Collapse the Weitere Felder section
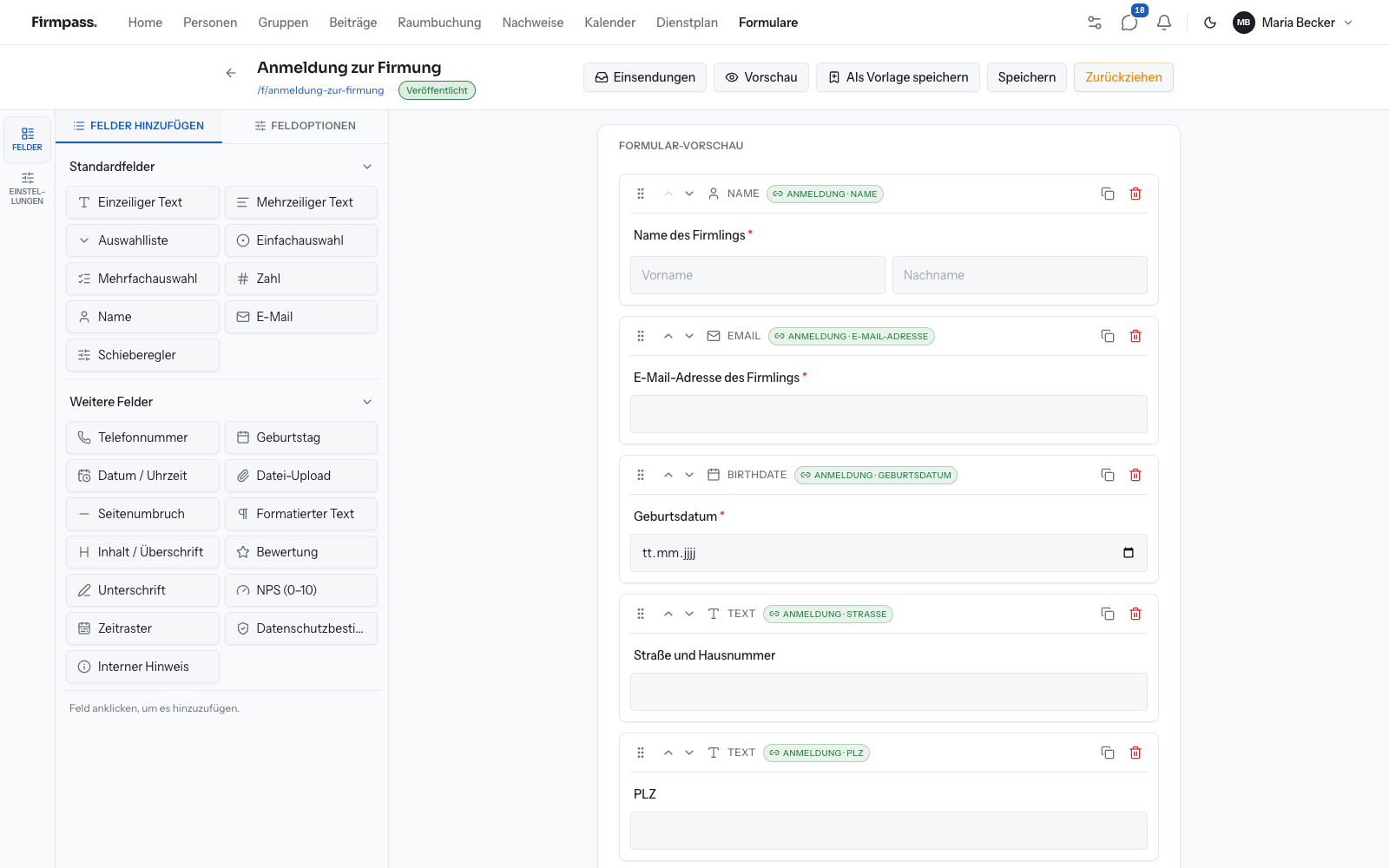The image size is (1389, 868). pyautogui.click(x=367, y=402)
